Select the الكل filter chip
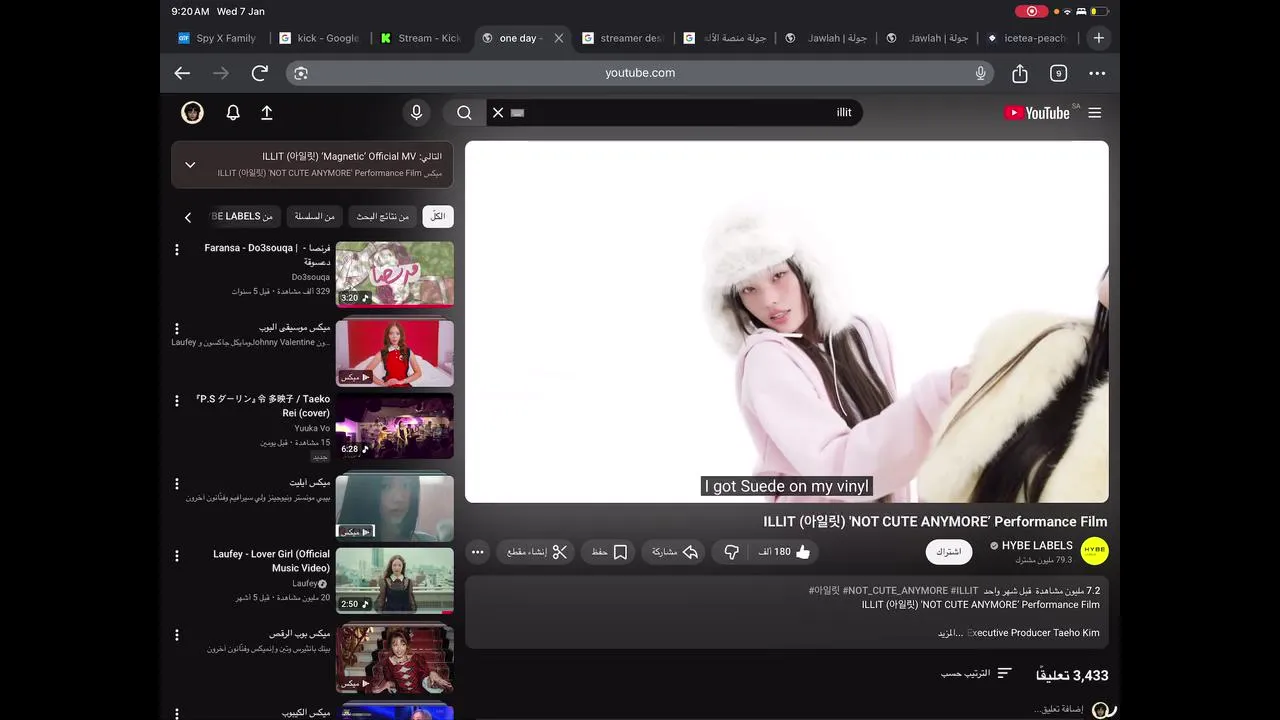 438,216
